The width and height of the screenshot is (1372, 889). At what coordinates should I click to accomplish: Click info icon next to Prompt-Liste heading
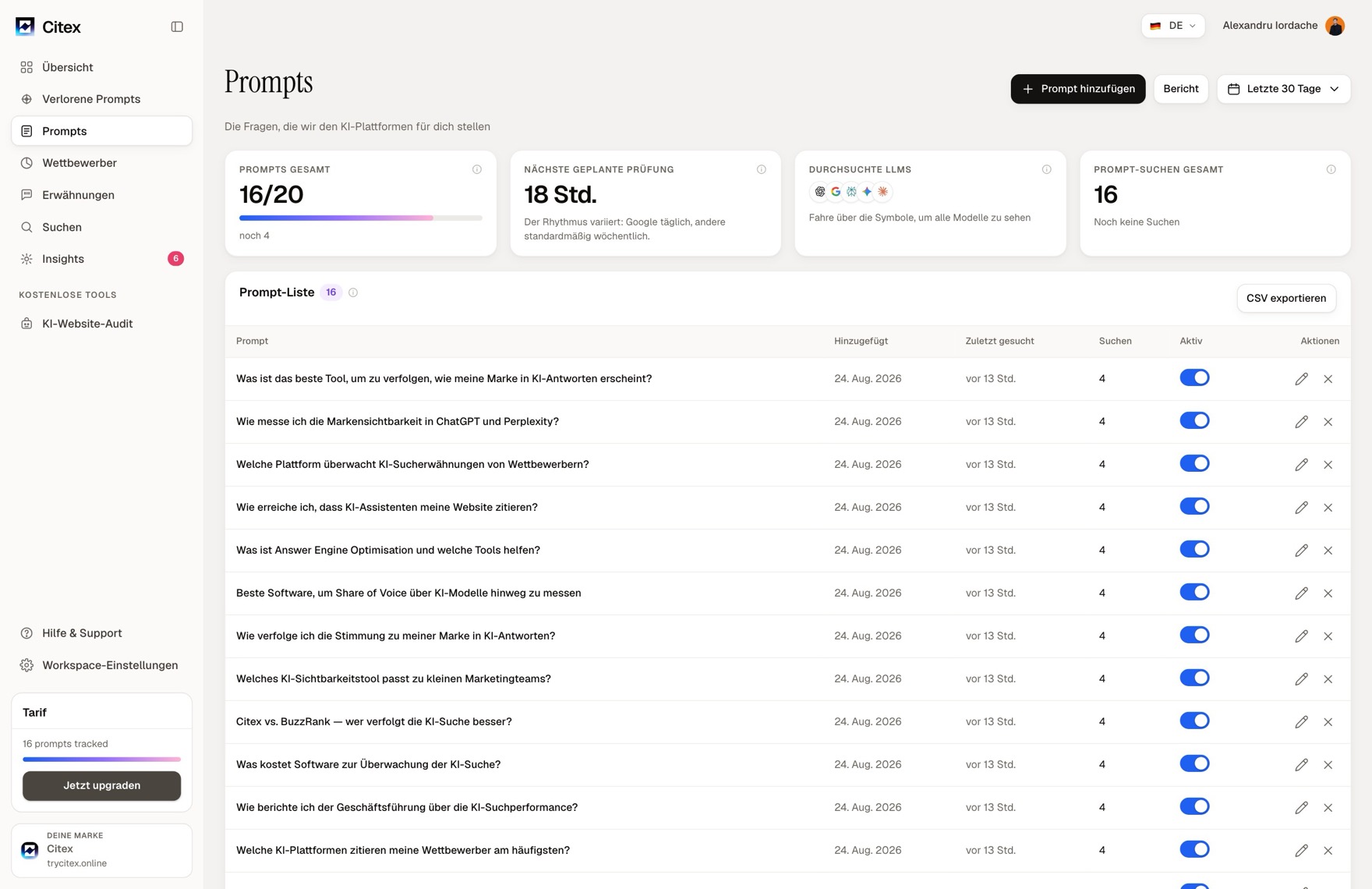pyautogui.click(x=353, y=292)
